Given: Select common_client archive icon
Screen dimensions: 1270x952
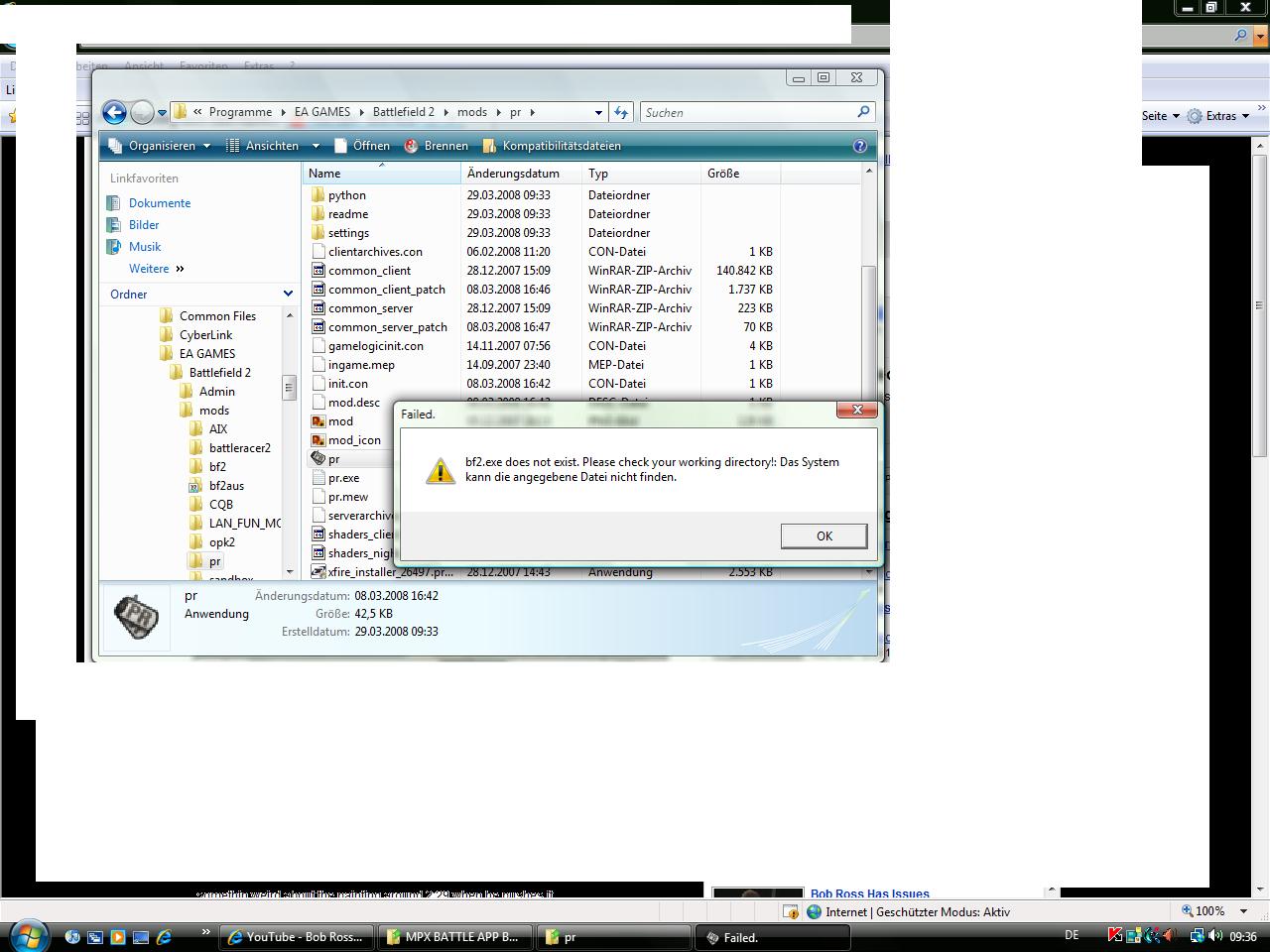Looking at the screenshot, I should [318, 271].
